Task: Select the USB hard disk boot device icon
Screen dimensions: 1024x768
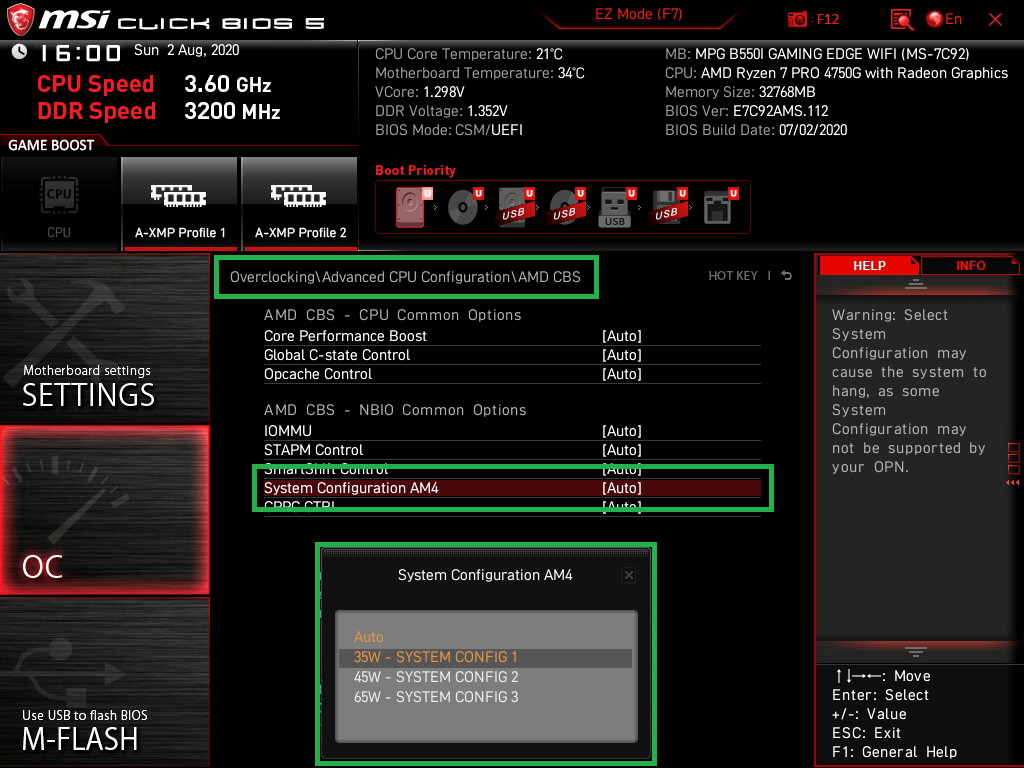Action: click(x=515, y=207)
